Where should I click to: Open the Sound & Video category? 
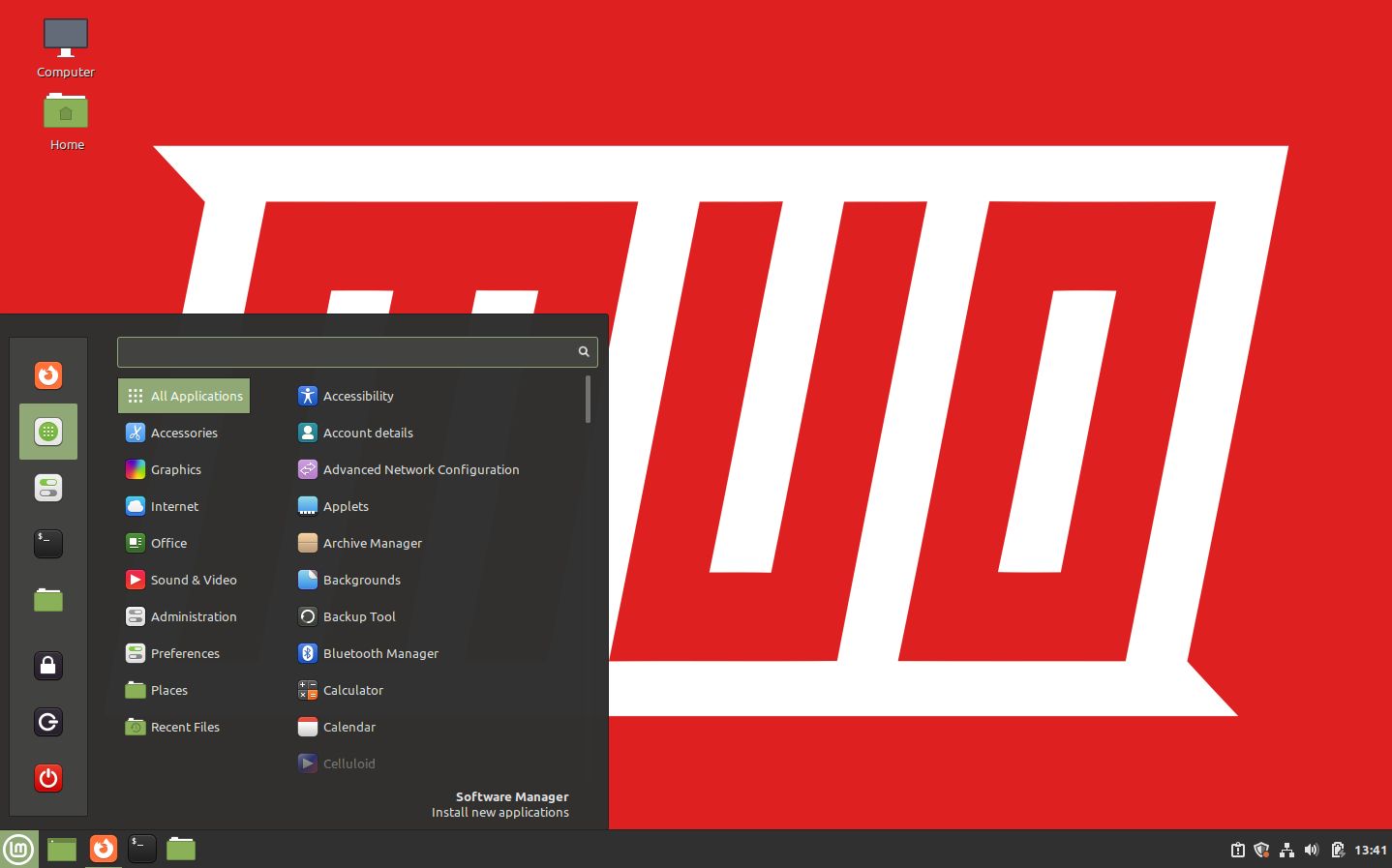[x=184, y=580]
